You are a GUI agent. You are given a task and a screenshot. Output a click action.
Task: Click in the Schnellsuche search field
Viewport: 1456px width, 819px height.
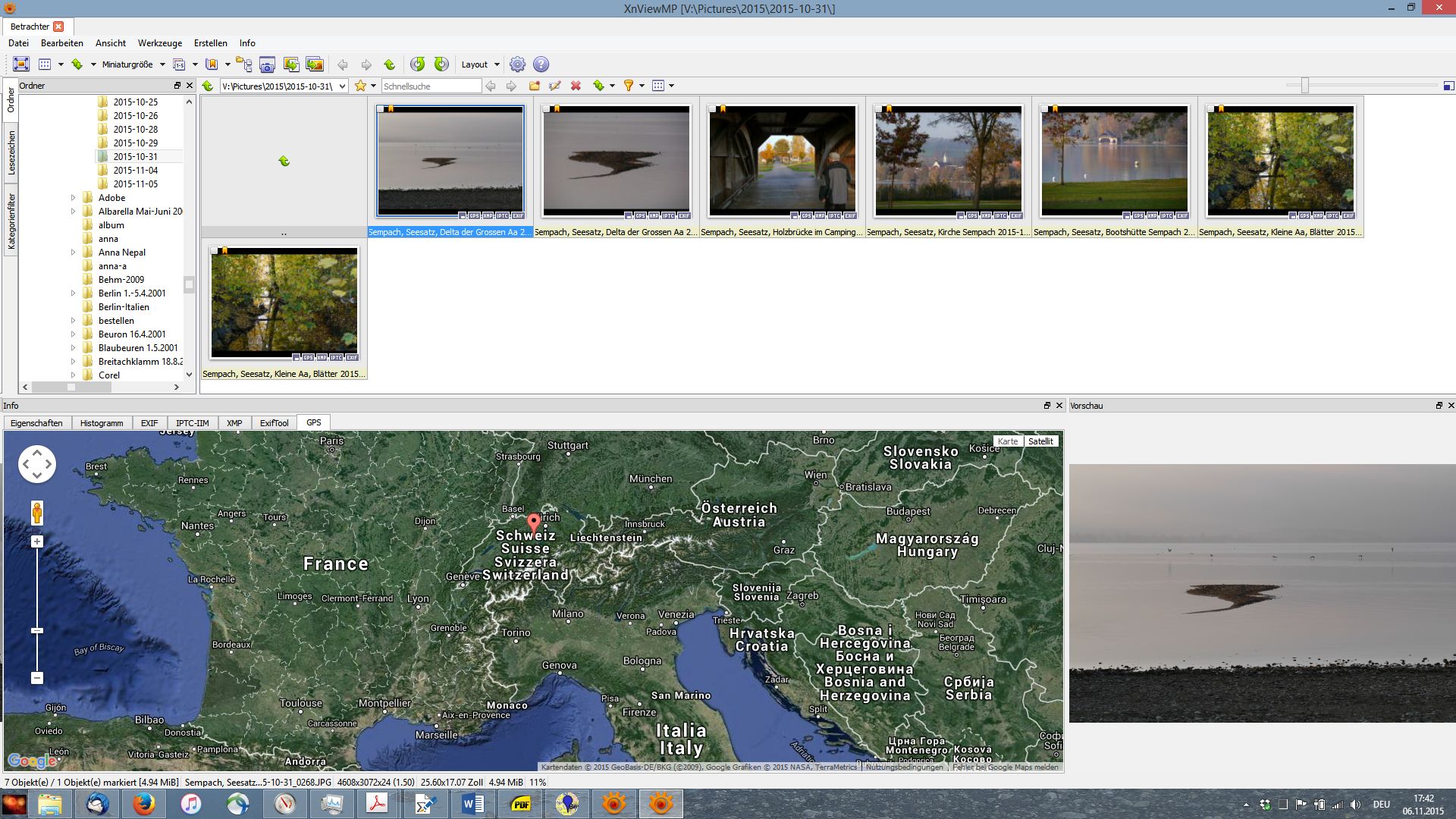[431, 86]
